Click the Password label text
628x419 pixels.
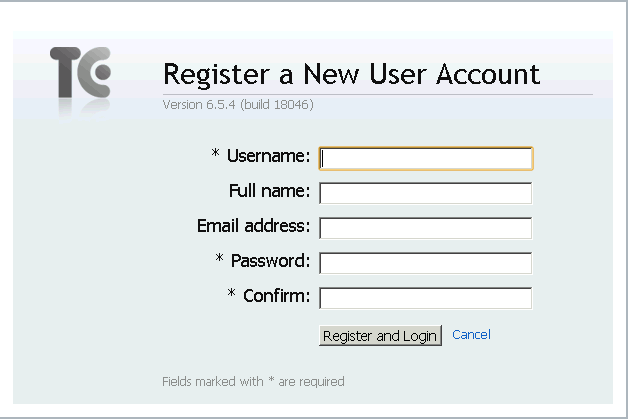click(x=270, y=261)
